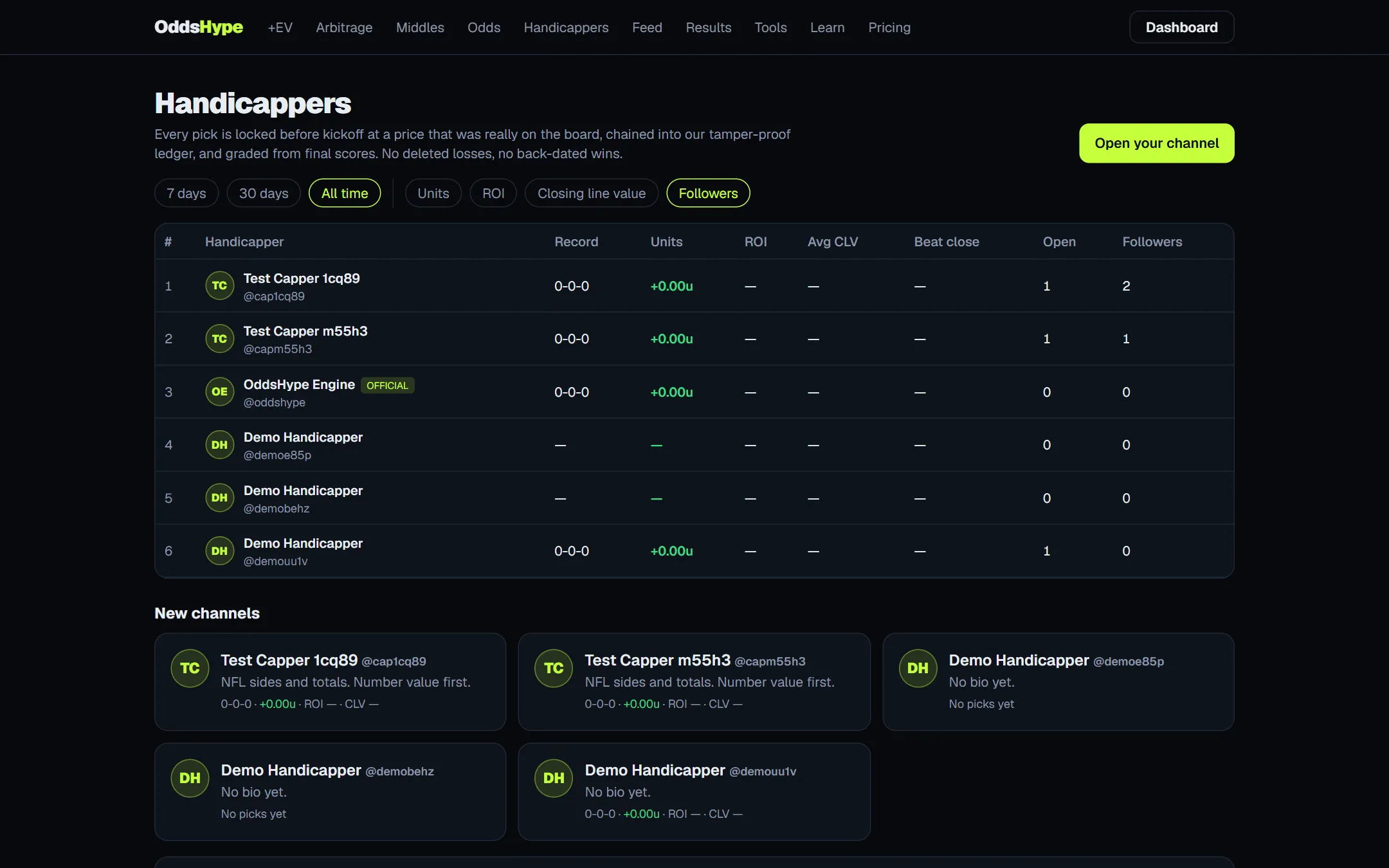This screenshot has width=1389, height=868.
Task: Open the Arbitrage nav item
Action: pos(344,27)
